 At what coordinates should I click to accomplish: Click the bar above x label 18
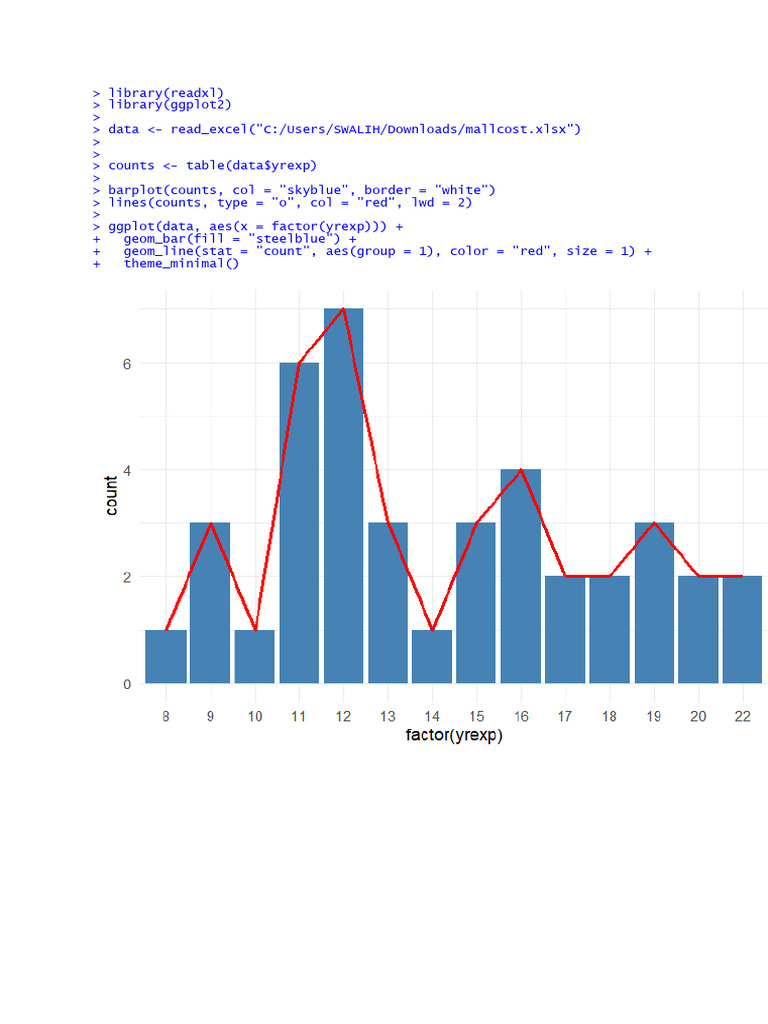coord(610,630)
